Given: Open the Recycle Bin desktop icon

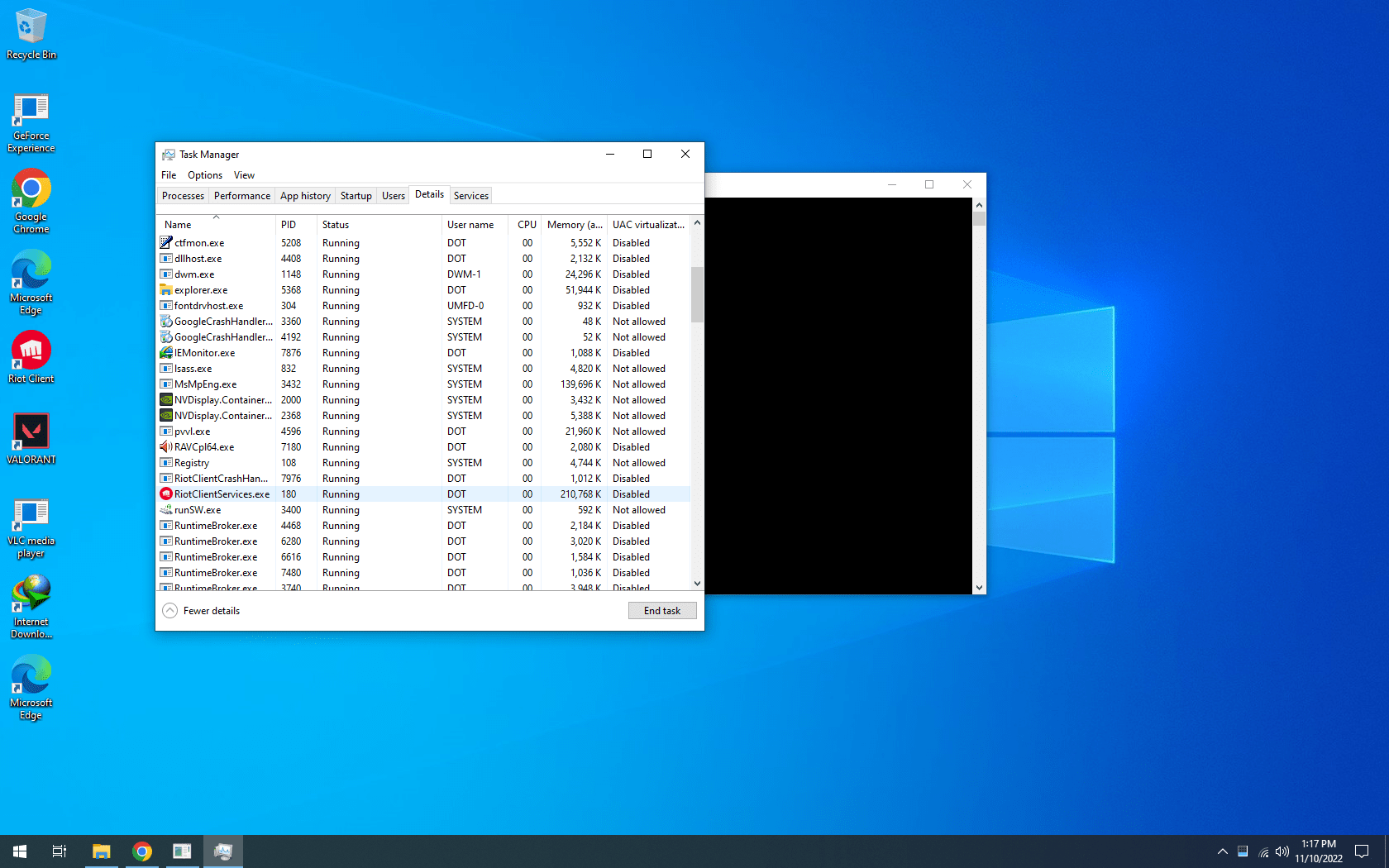Looking at the screenshot, I should coord(31,34).
